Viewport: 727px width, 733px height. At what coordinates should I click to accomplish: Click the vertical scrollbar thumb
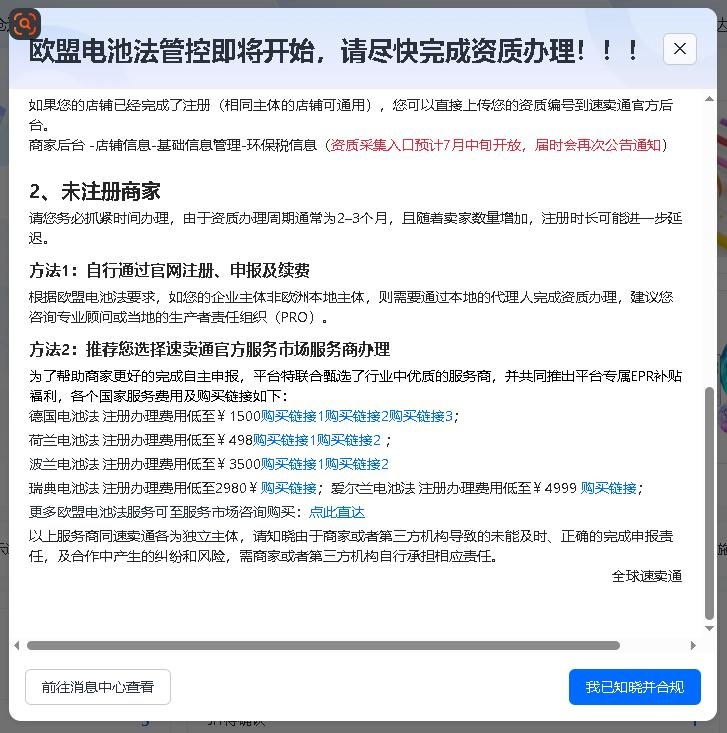(x=709, y=503)
